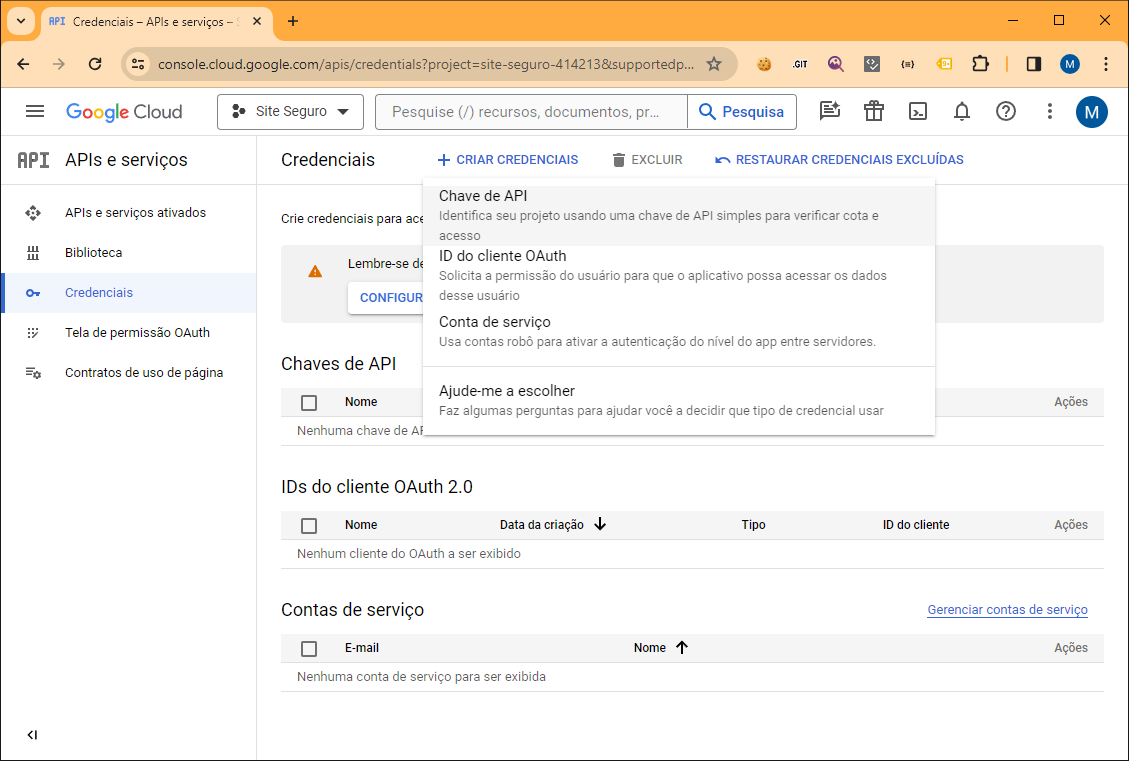Viewport: 1129px width, 761px height.
Task: Click the CONFIGUR consent screen button
Action: [x=385, y=297]
